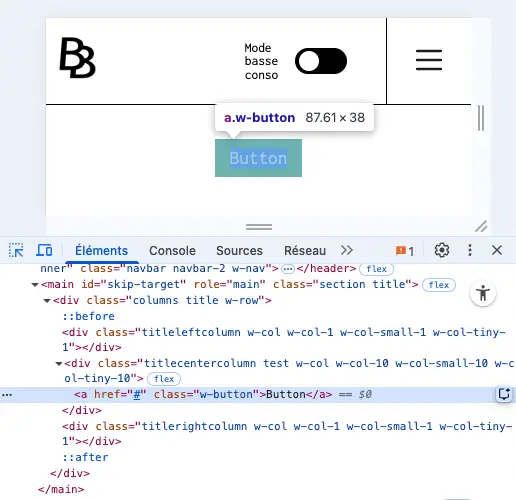Collapse the main skip-target element
516x500 pixels.
point(35,285)
